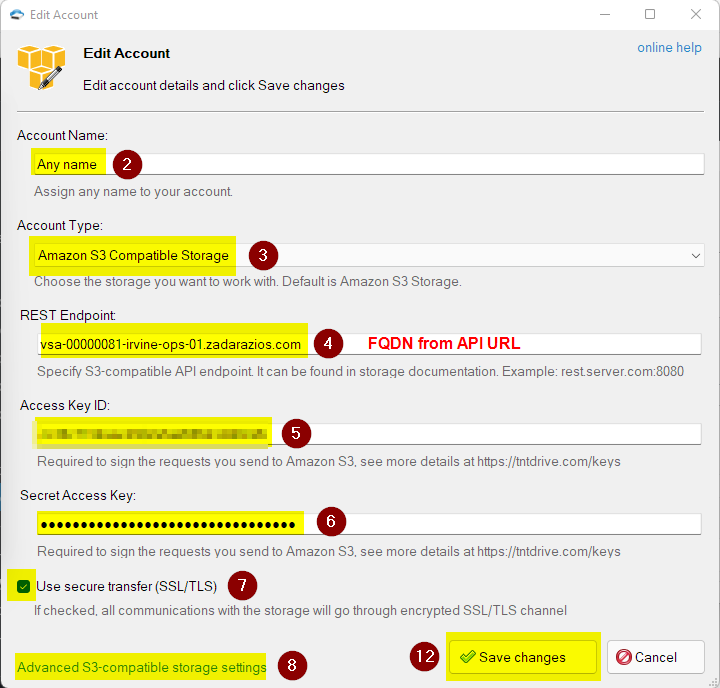This screenshot has height=688, width=720.
Task: Maximize the Edit Account window
Action: click(650, 14)
